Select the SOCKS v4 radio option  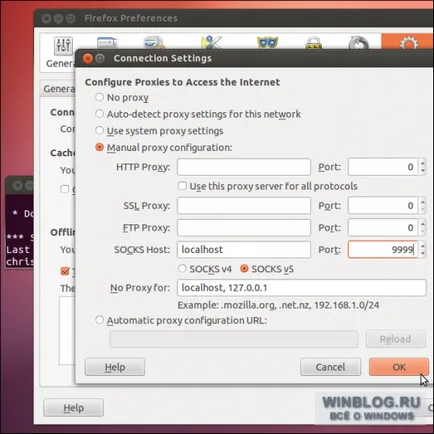pyautogui.click(x=182, y=268)
